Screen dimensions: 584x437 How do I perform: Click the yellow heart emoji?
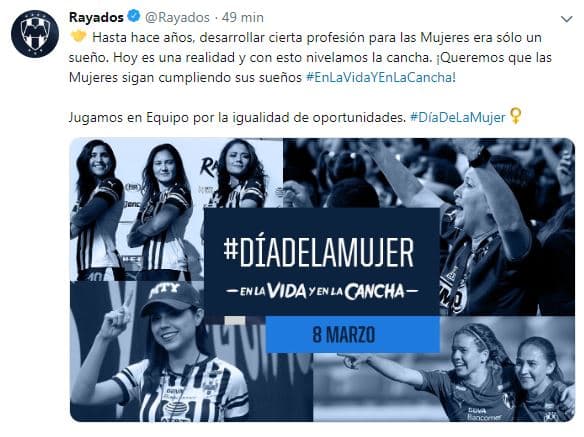[x=78, y=37]
